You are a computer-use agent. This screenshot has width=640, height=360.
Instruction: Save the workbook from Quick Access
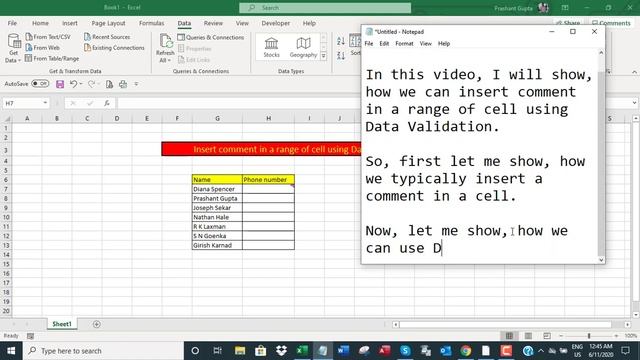tap(60, 84)
